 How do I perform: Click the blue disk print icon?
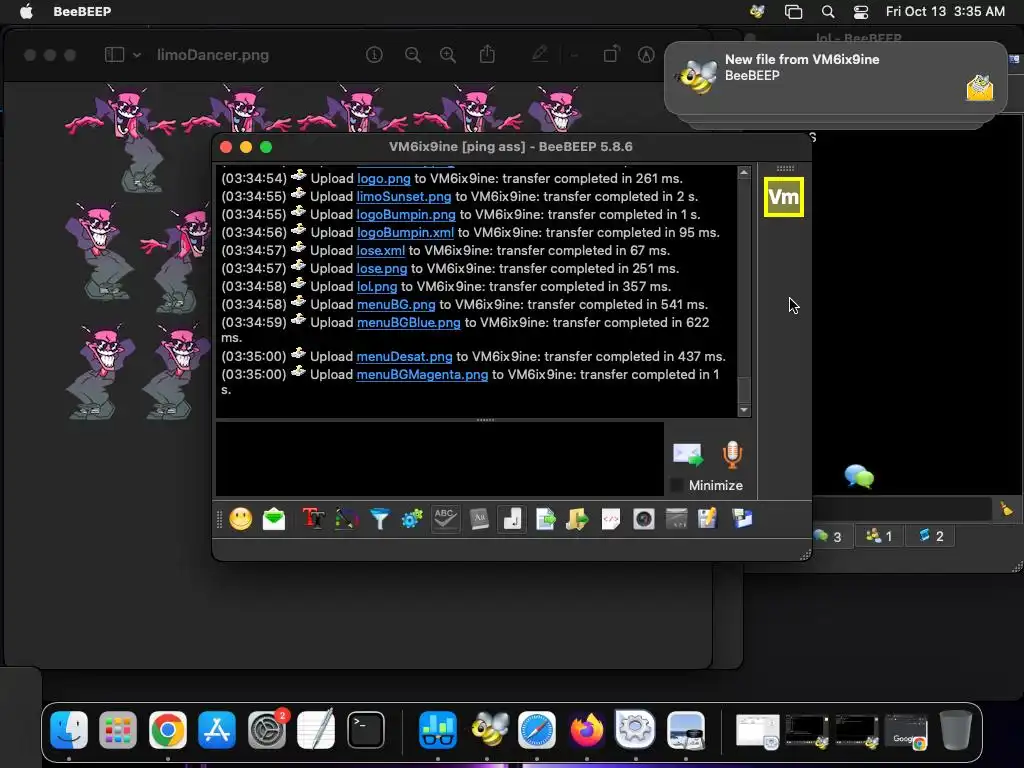pyautogui.click(x=742, y=519)
